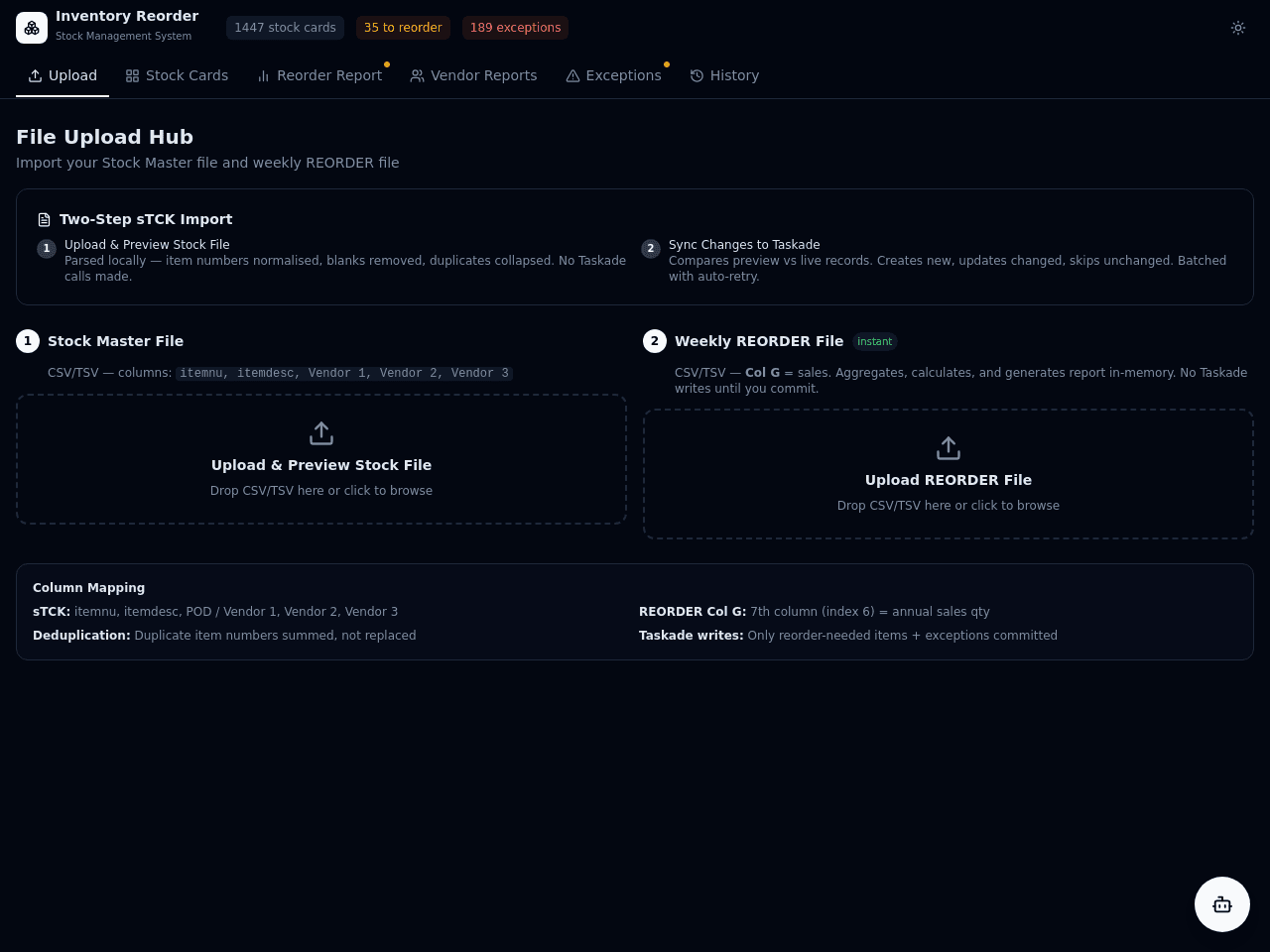Screen dimensions: 1270x952
Task: Click the REORDER Col G label text
Action: click(x=693, y=612)
